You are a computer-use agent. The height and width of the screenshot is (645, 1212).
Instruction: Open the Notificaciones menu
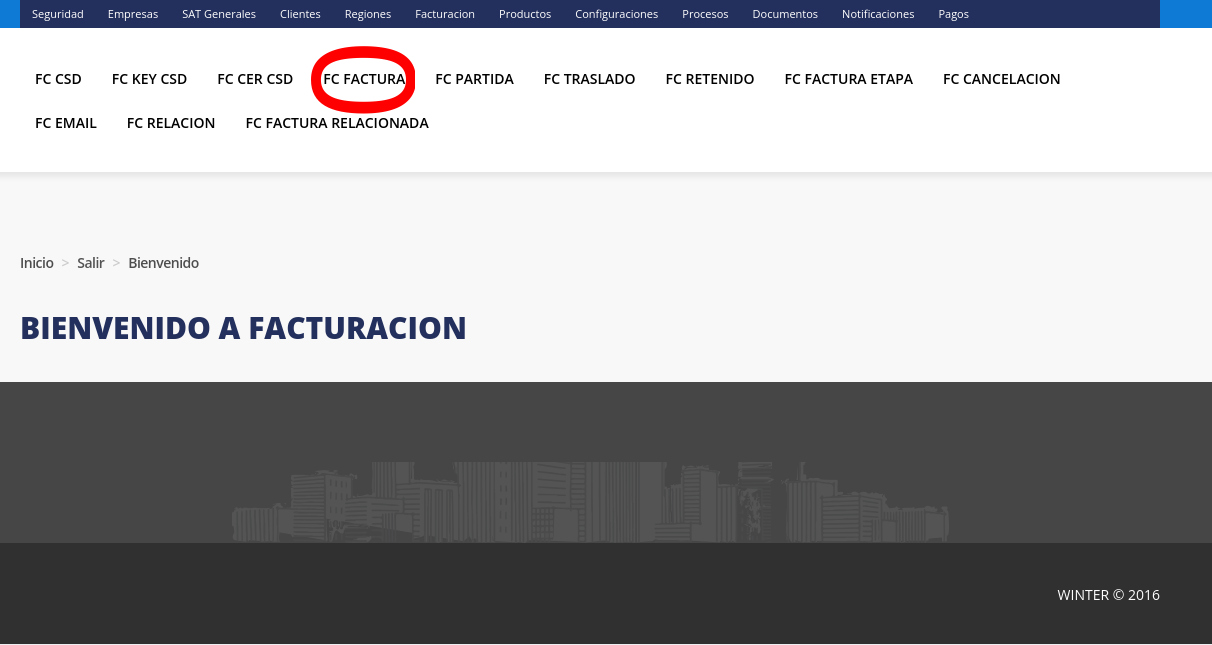click(878, 14)
